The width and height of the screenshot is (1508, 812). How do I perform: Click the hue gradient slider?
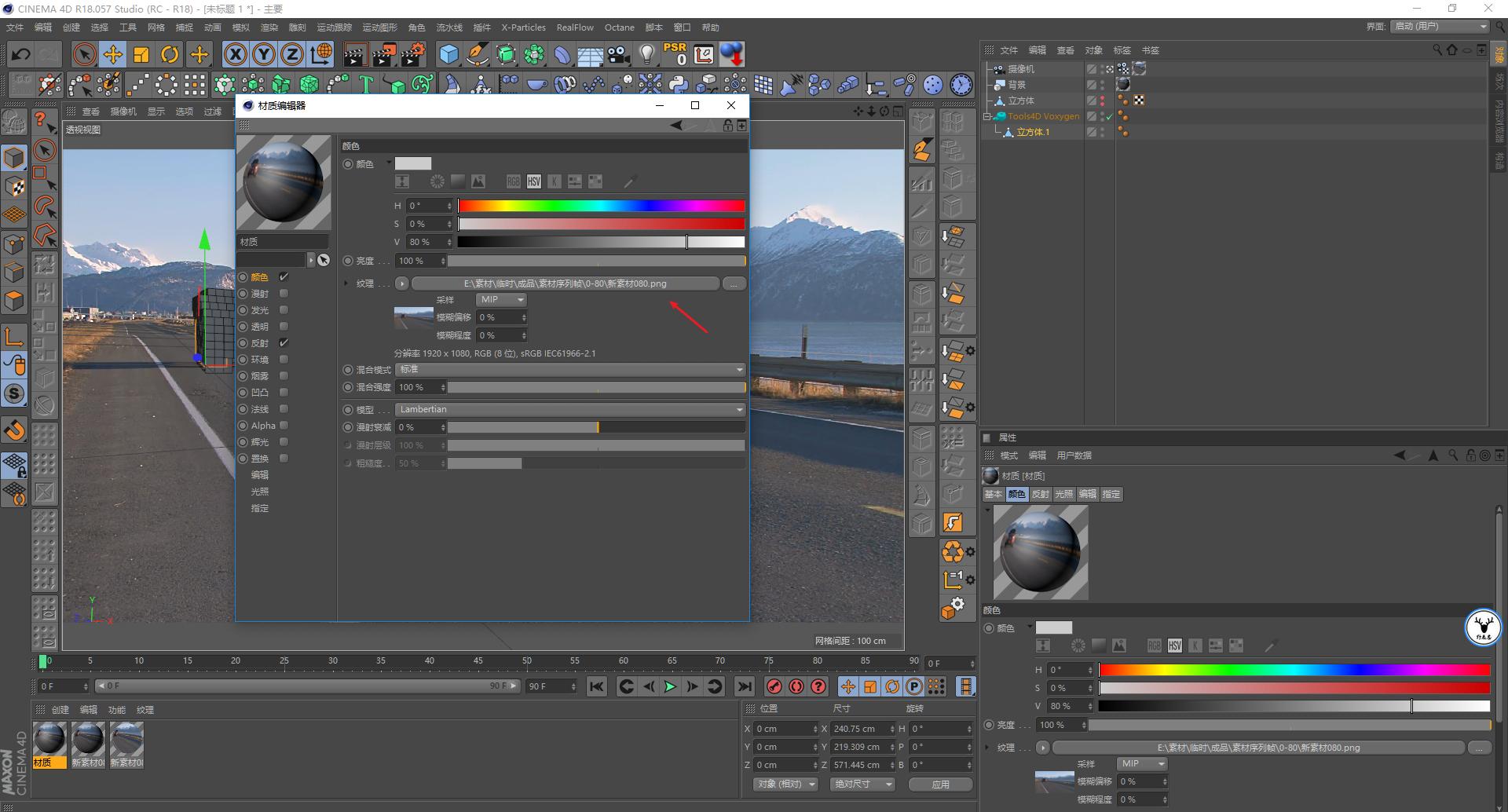601,206
